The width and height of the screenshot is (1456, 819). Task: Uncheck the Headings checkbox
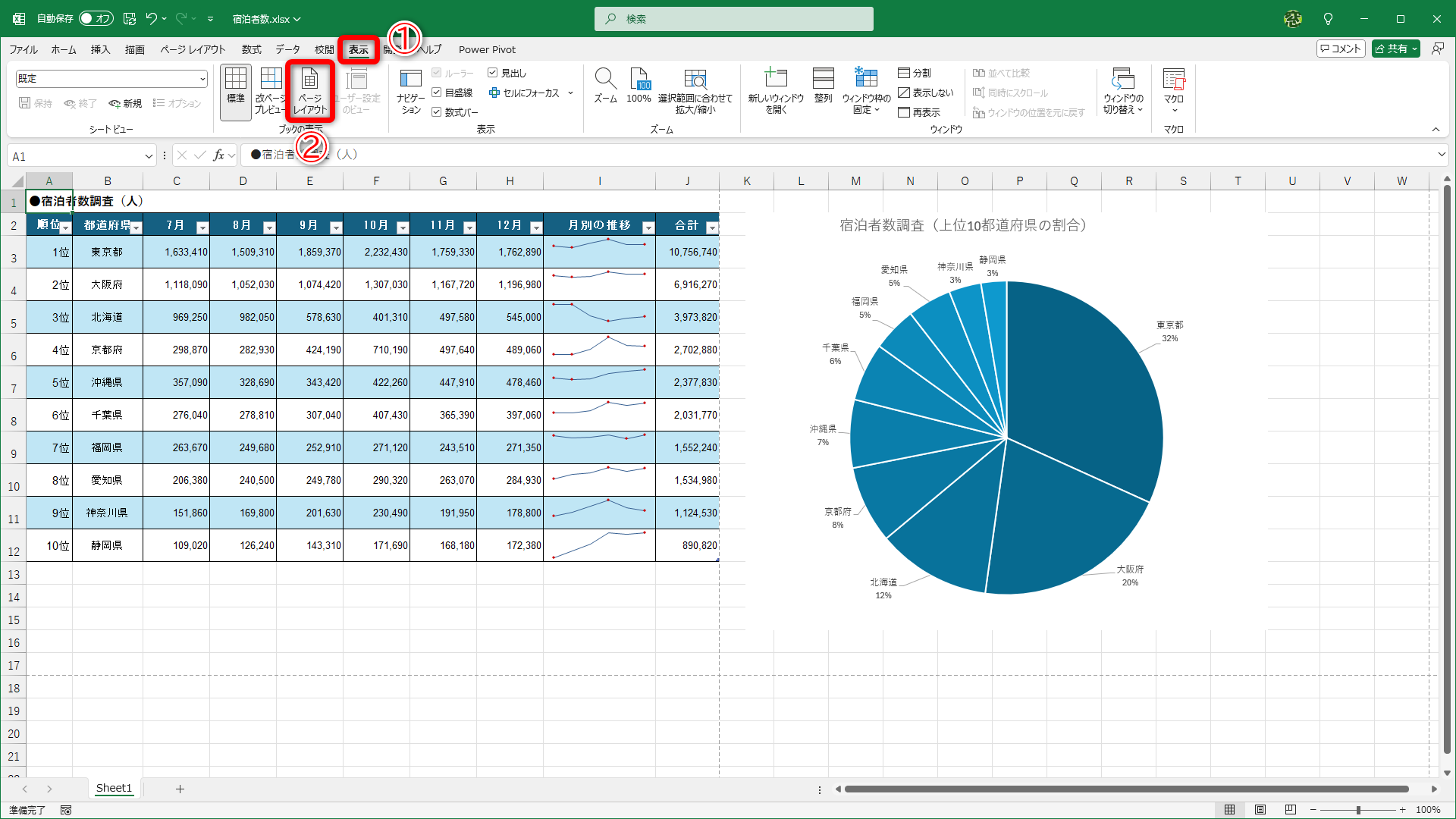point(493,73)
